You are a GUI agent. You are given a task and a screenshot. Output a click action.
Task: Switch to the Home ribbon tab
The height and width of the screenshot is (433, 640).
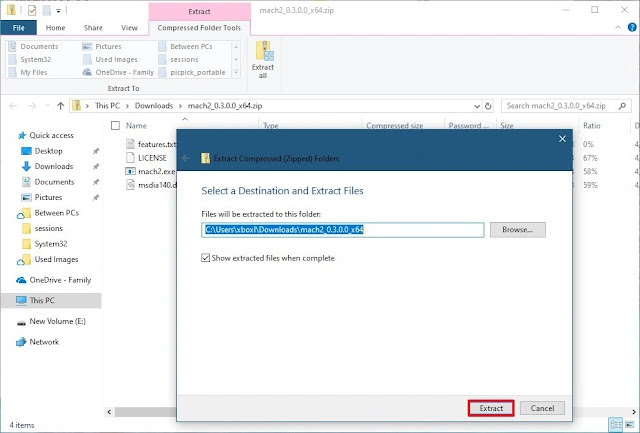pyautogui.click(x=55, y=28)
